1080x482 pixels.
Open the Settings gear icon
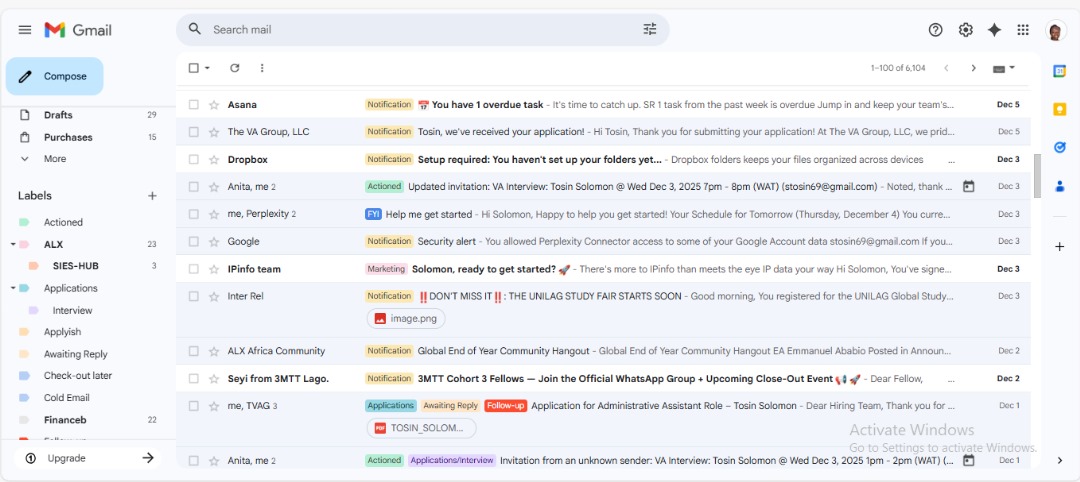966,30
